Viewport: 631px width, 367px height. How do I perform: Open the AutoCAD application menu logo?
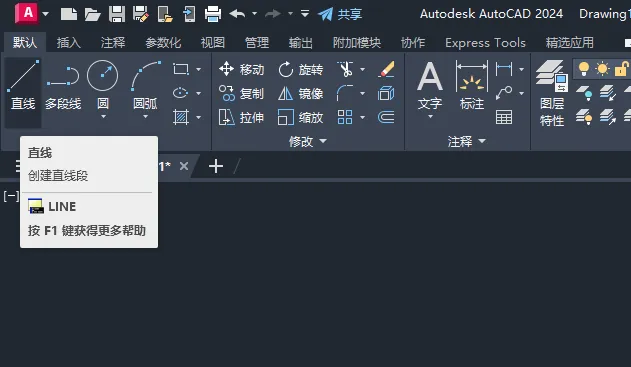click(x=27, y=13)
